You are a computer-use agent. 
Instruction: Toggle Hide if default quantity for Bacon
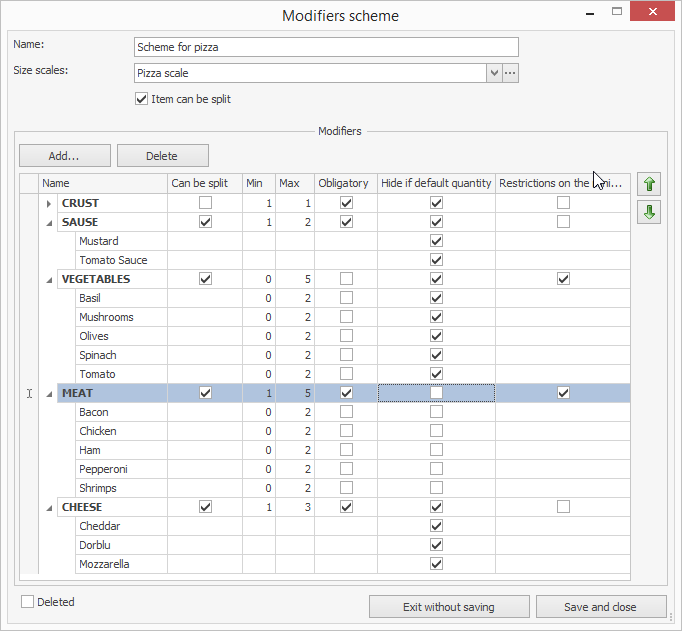(436, 412)
